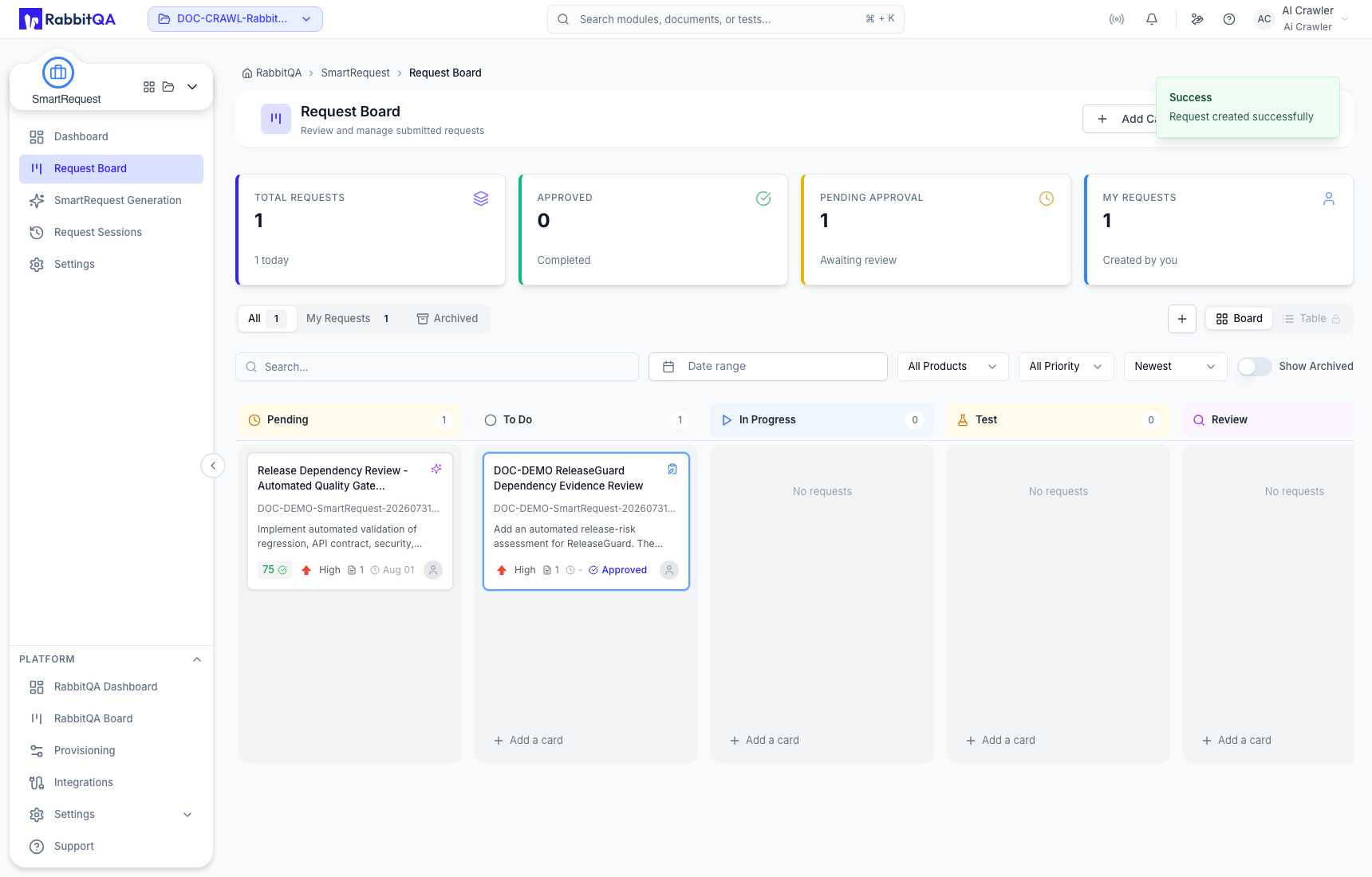Viewport: 1372px width, 877px height.
Task: Select the My Requests tab
Action: pos(349,319)
